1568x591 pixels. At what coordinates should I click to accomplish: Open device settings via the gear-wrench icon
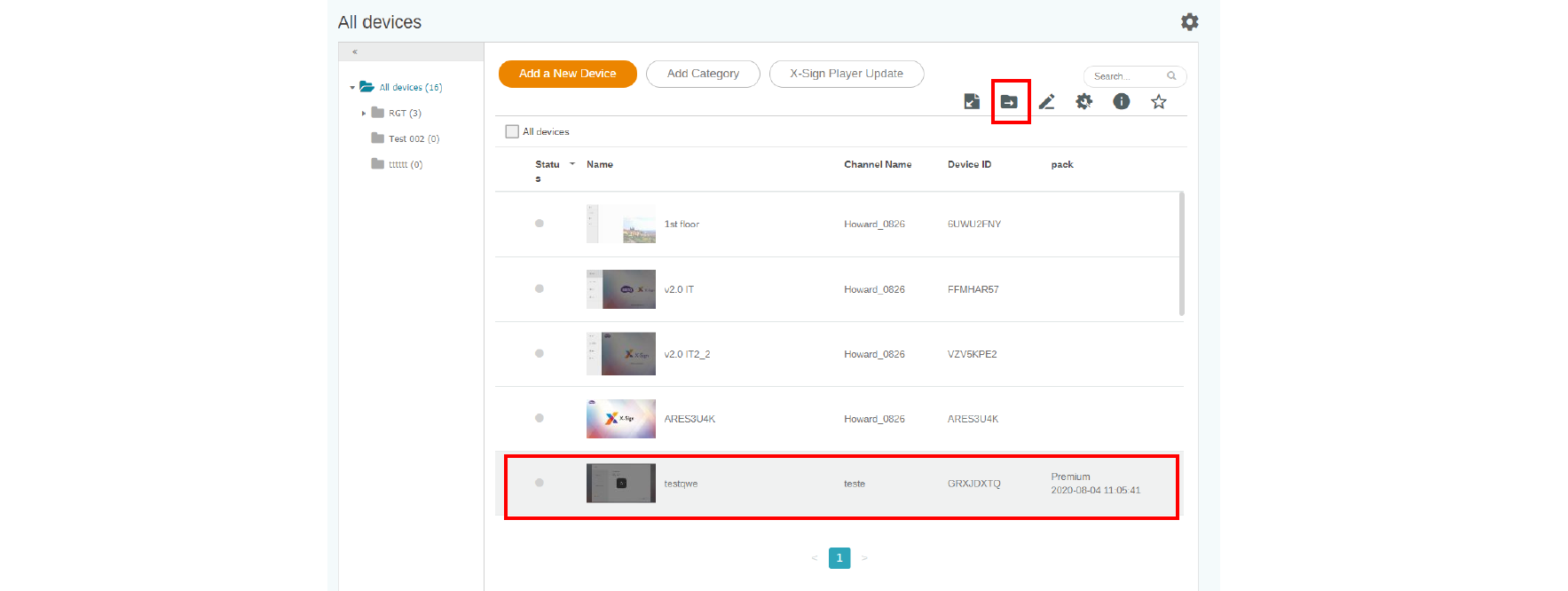(x=1084, y=102)
